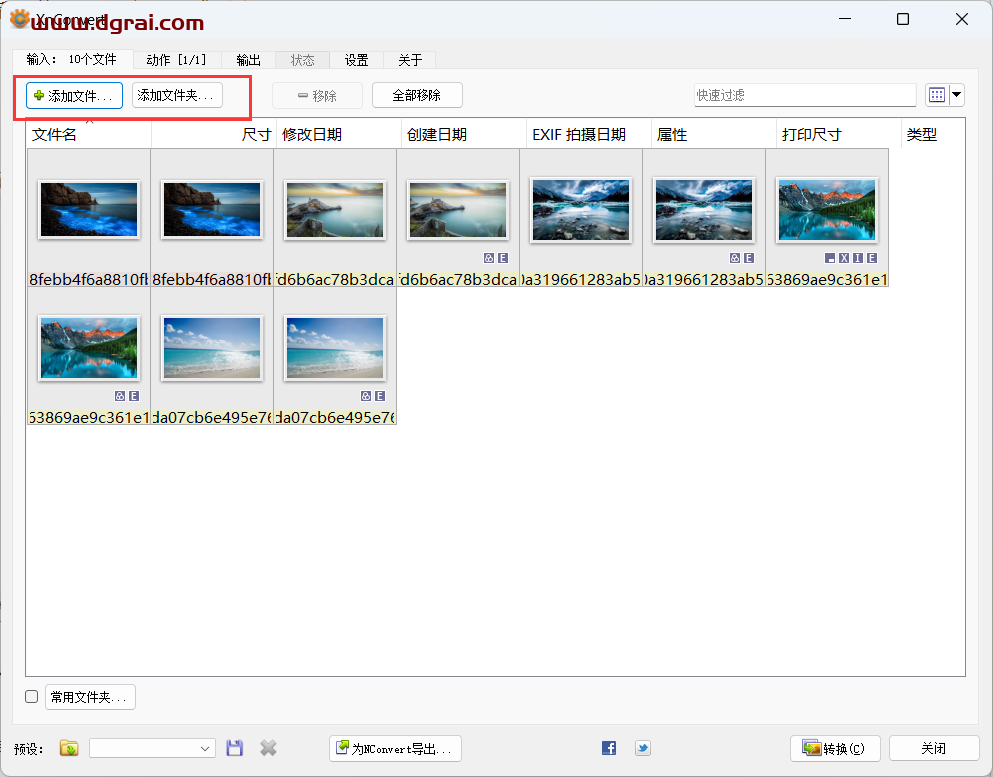Image resolution: width=993 pixels, height=777 pixels.
Task: Click the 移除 button
Action: 317,96
